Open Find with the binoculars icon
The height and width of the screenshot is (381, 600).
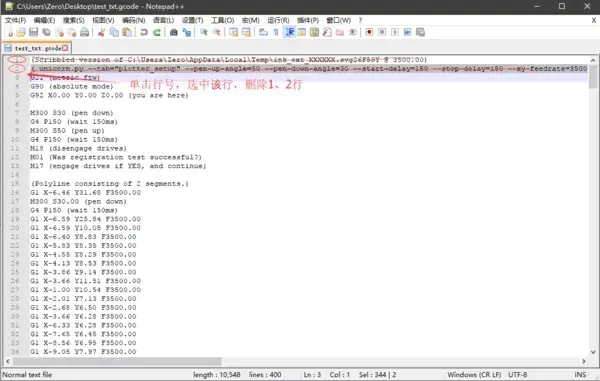point(174,33)
